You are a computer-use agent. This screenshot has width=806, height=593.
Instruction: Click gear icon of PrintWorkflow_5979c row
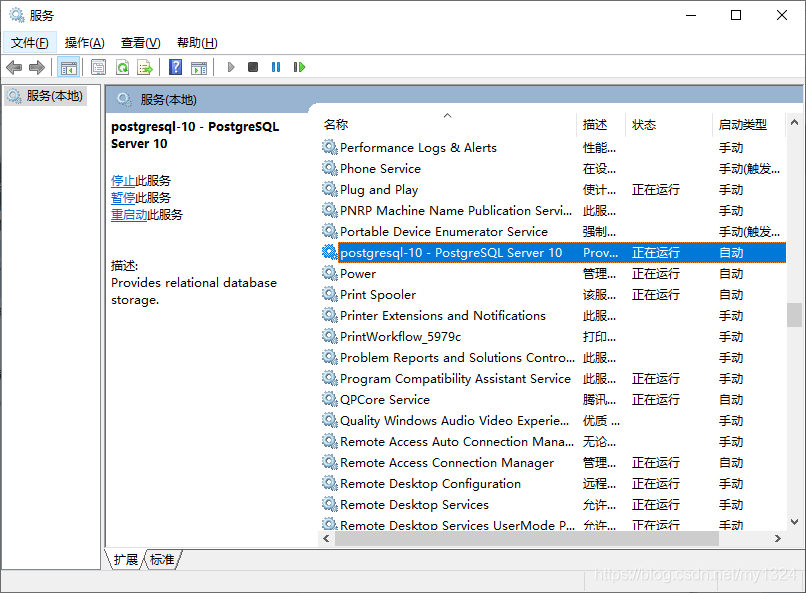(x=329, y=337)
